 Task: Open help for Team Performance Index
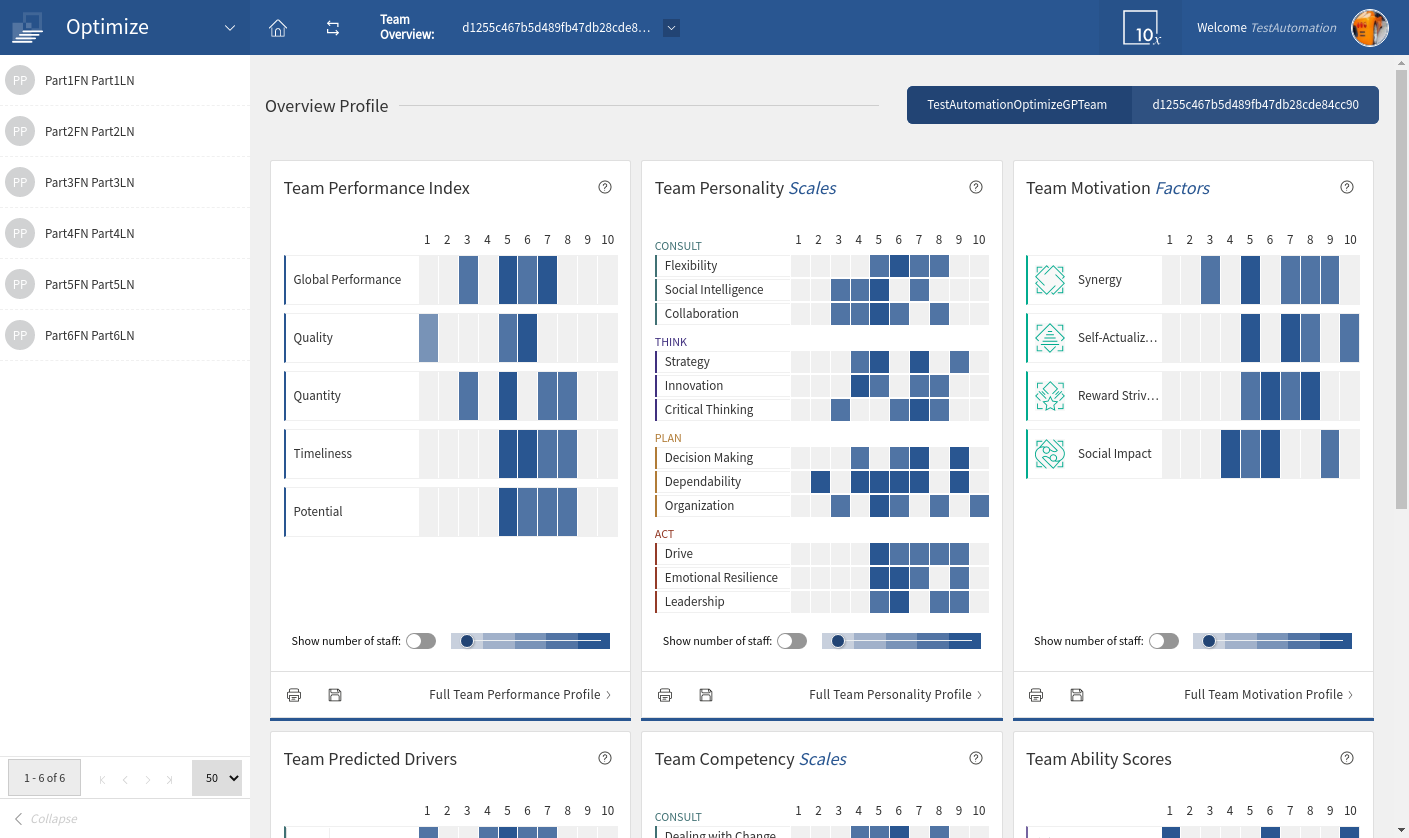pos(605,187)
